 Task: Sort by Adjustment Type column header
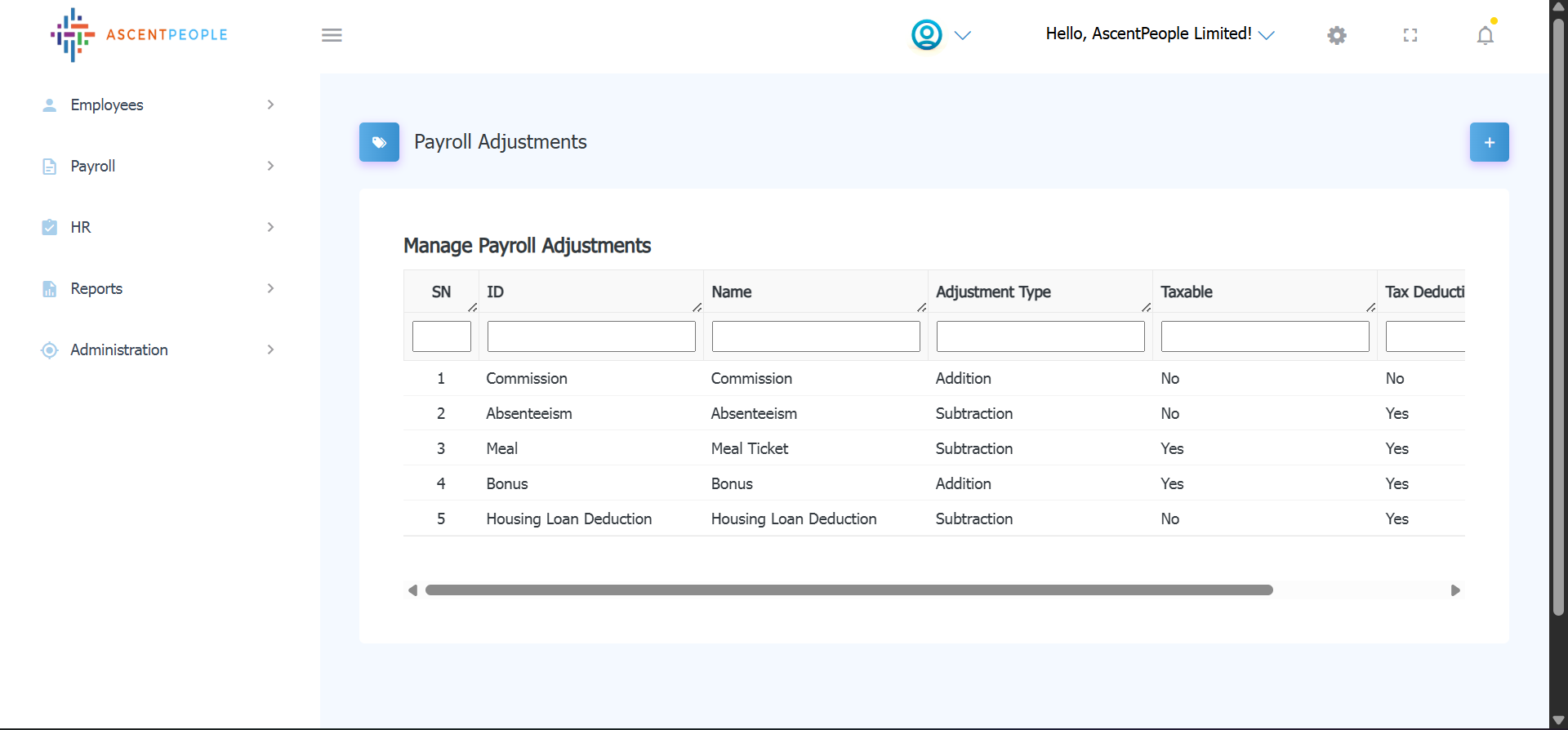point(993,292)
